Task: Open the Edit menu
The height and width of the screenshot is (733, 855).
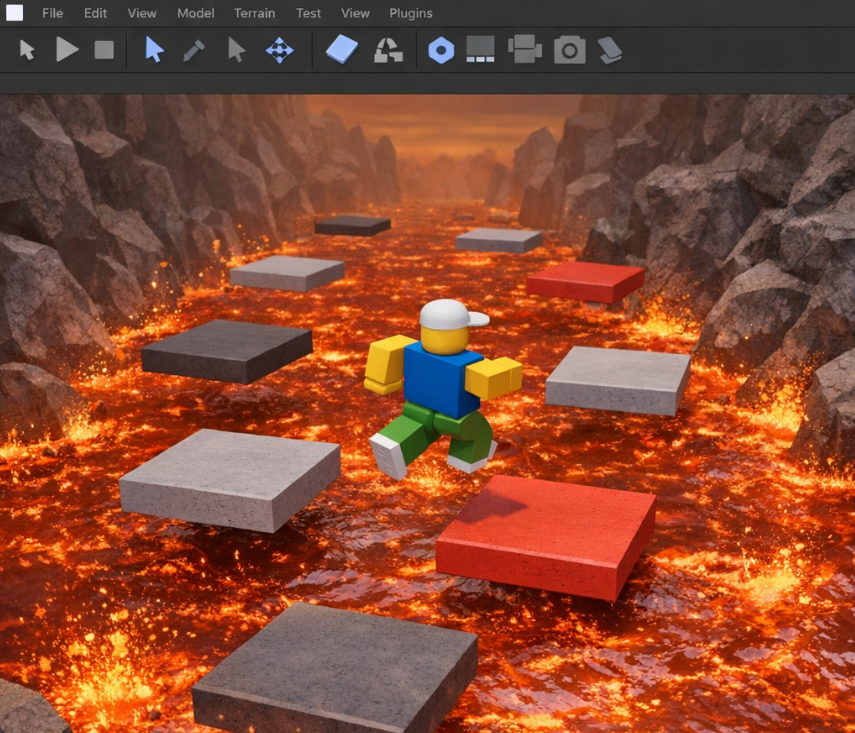Action: (95, 13)
